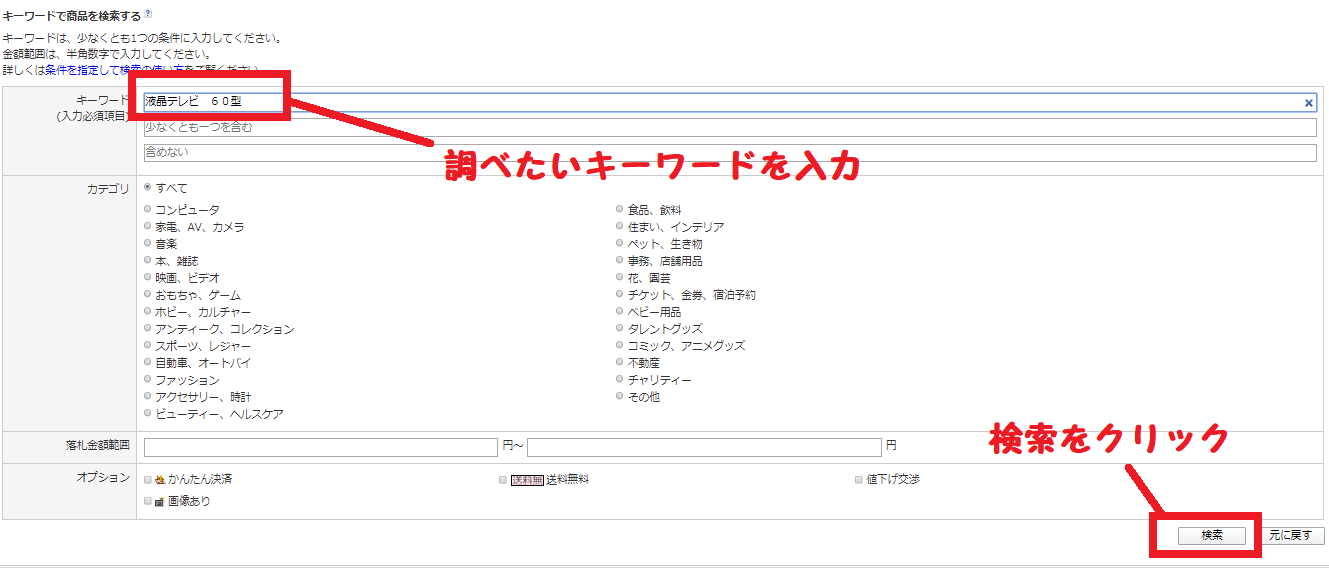Click the maximum price input field
Viewport: 1329px width, 568px height.
(704, 447)
